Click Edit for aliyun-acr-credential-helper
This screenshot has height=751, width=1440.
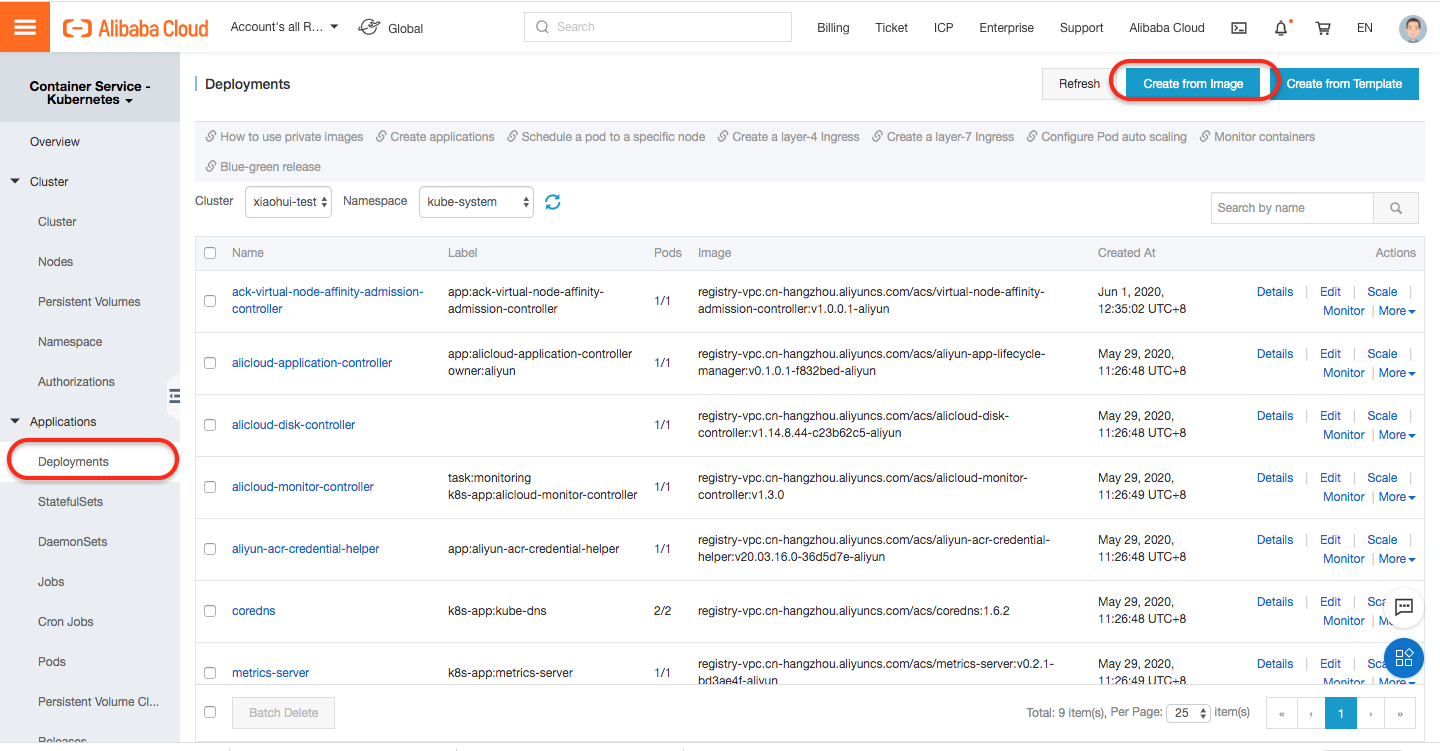click(1330, 540)
